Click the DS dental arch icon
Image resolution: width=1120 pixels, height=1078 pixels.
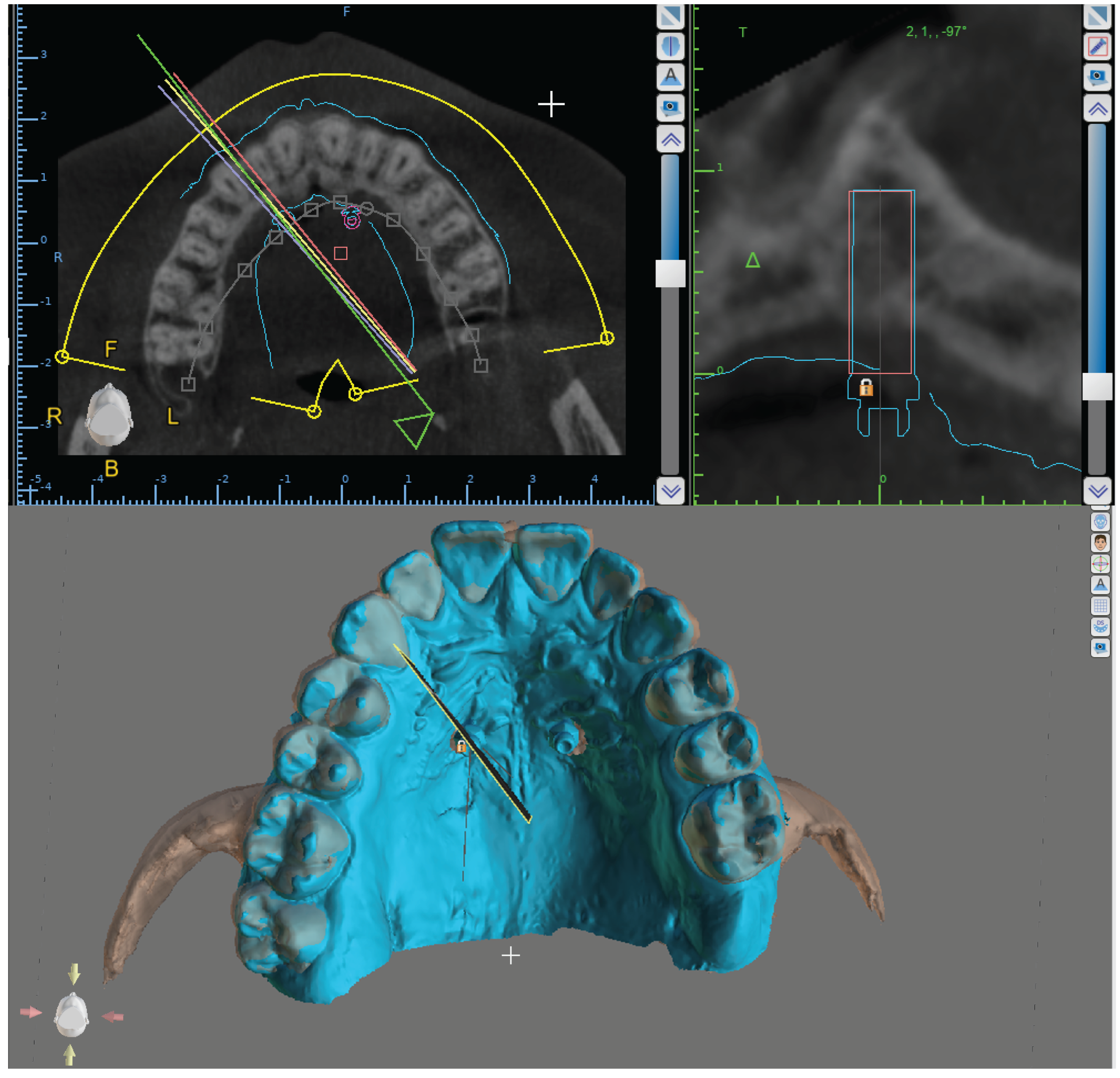[1100, 627]
